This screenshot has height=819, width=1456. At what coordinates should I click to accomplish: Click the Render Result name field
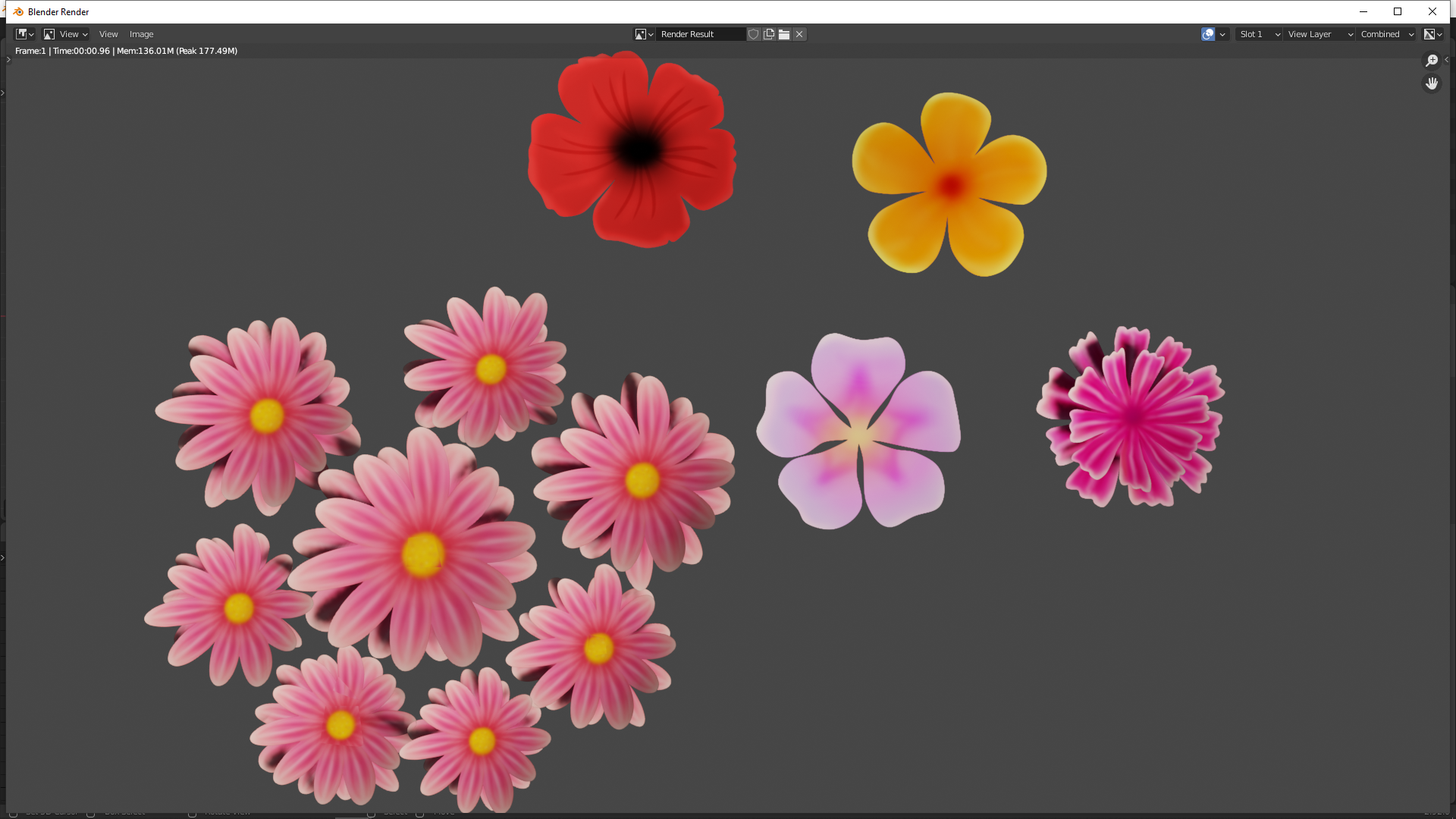[699, 34]
